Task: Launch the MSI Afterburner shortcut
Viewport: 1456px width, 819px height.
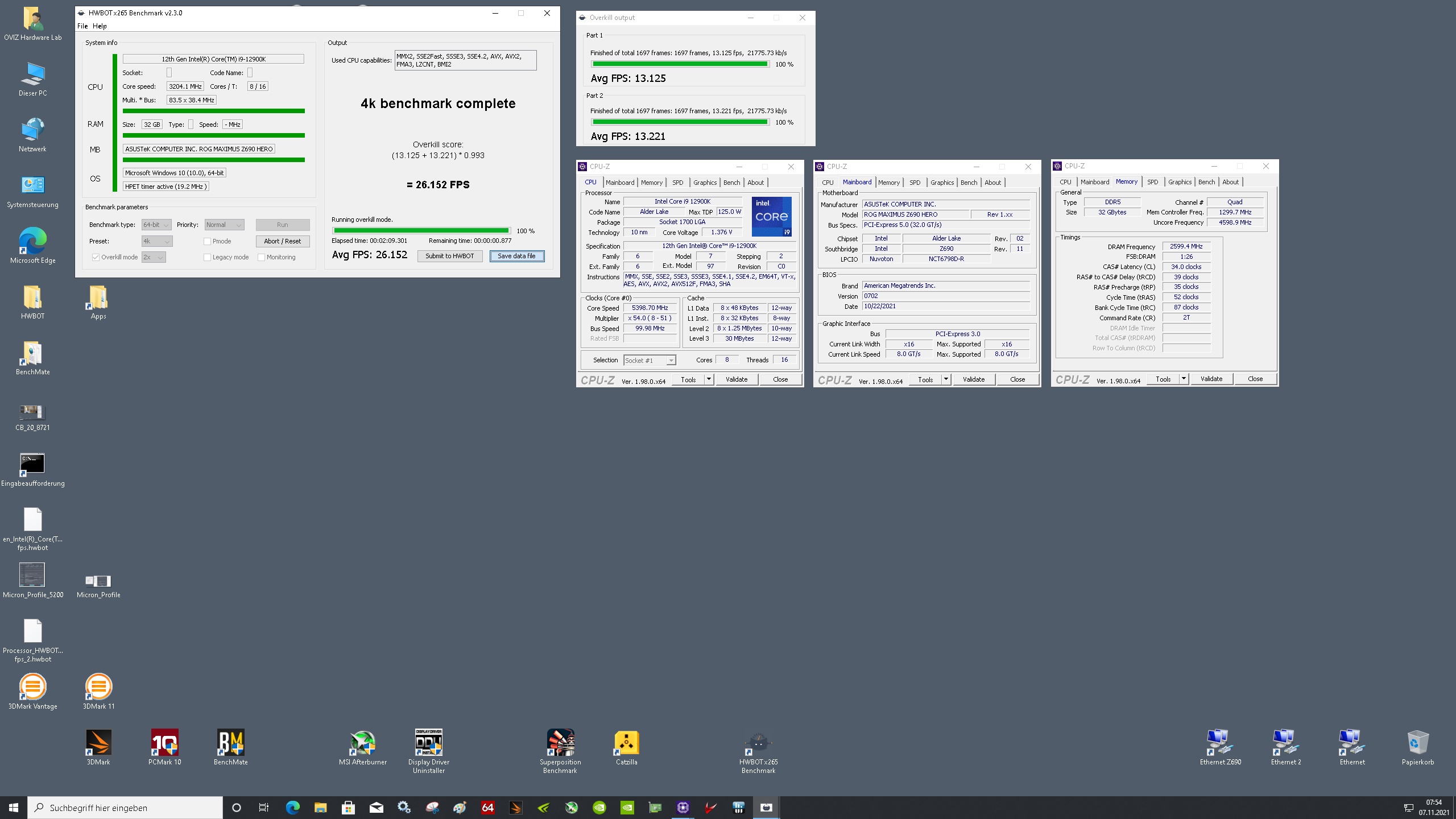Action: 363,747
